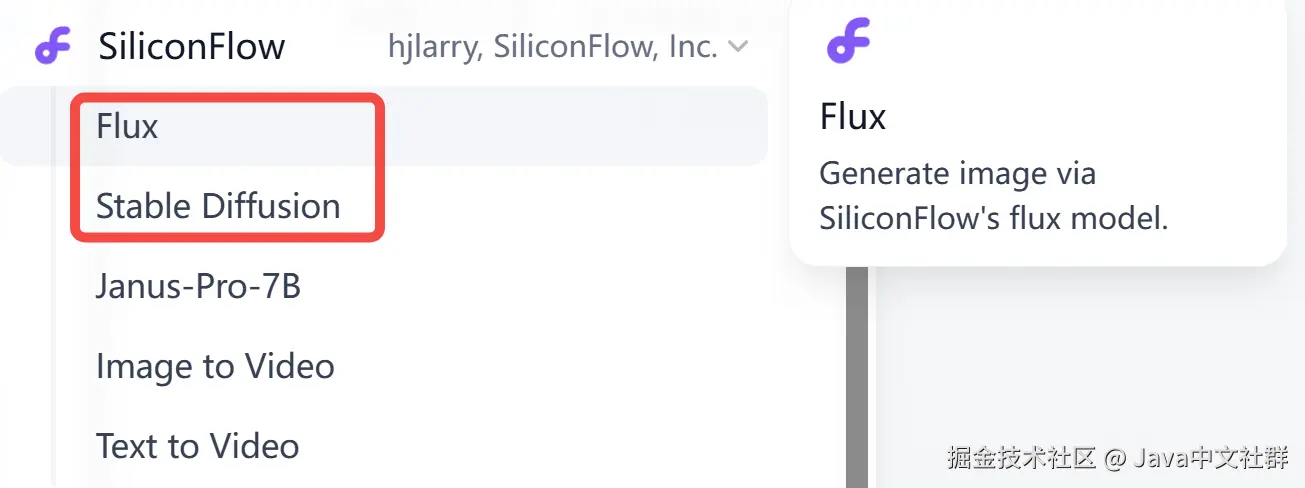Image resolution: width=1305 pixels, height=488 pixels.
Task: Click the SiliconFlow provider name heading
Action: click(x=192, y=46)
